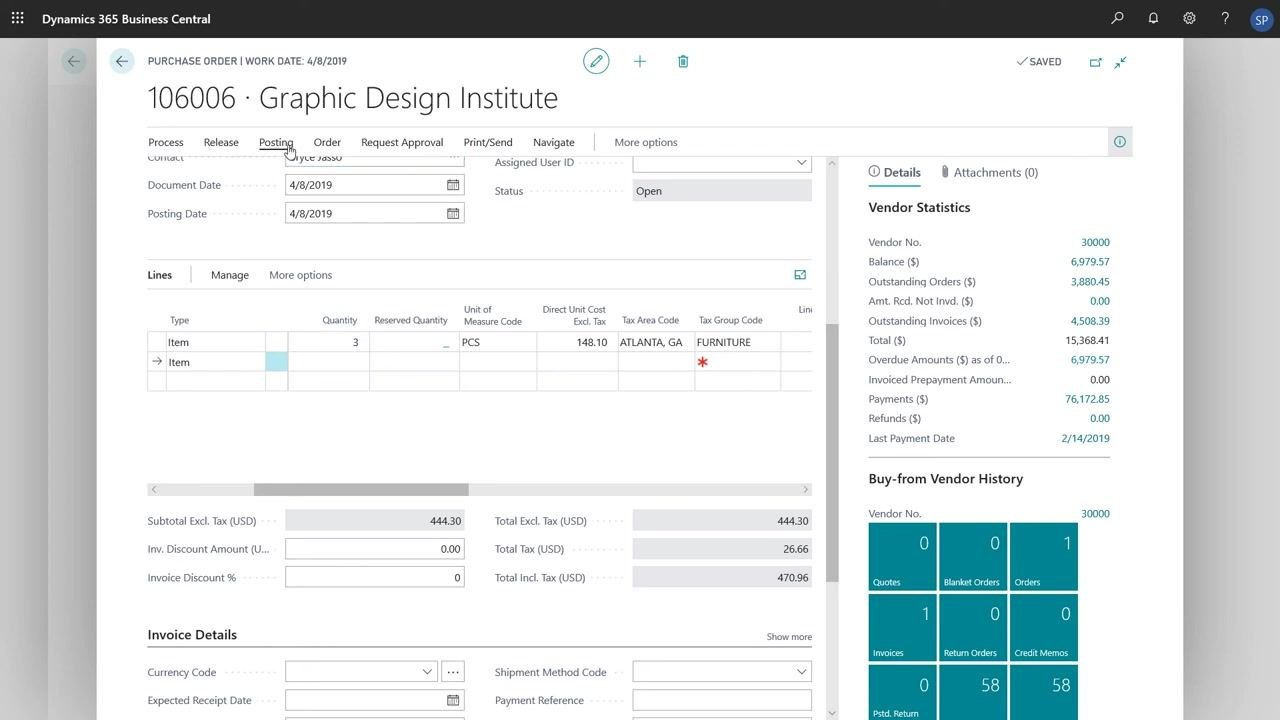Screen dimensions: 1280x720
Task: Open Outstanding Invoices amount 4,508.39
Action: click(1090, 321)
